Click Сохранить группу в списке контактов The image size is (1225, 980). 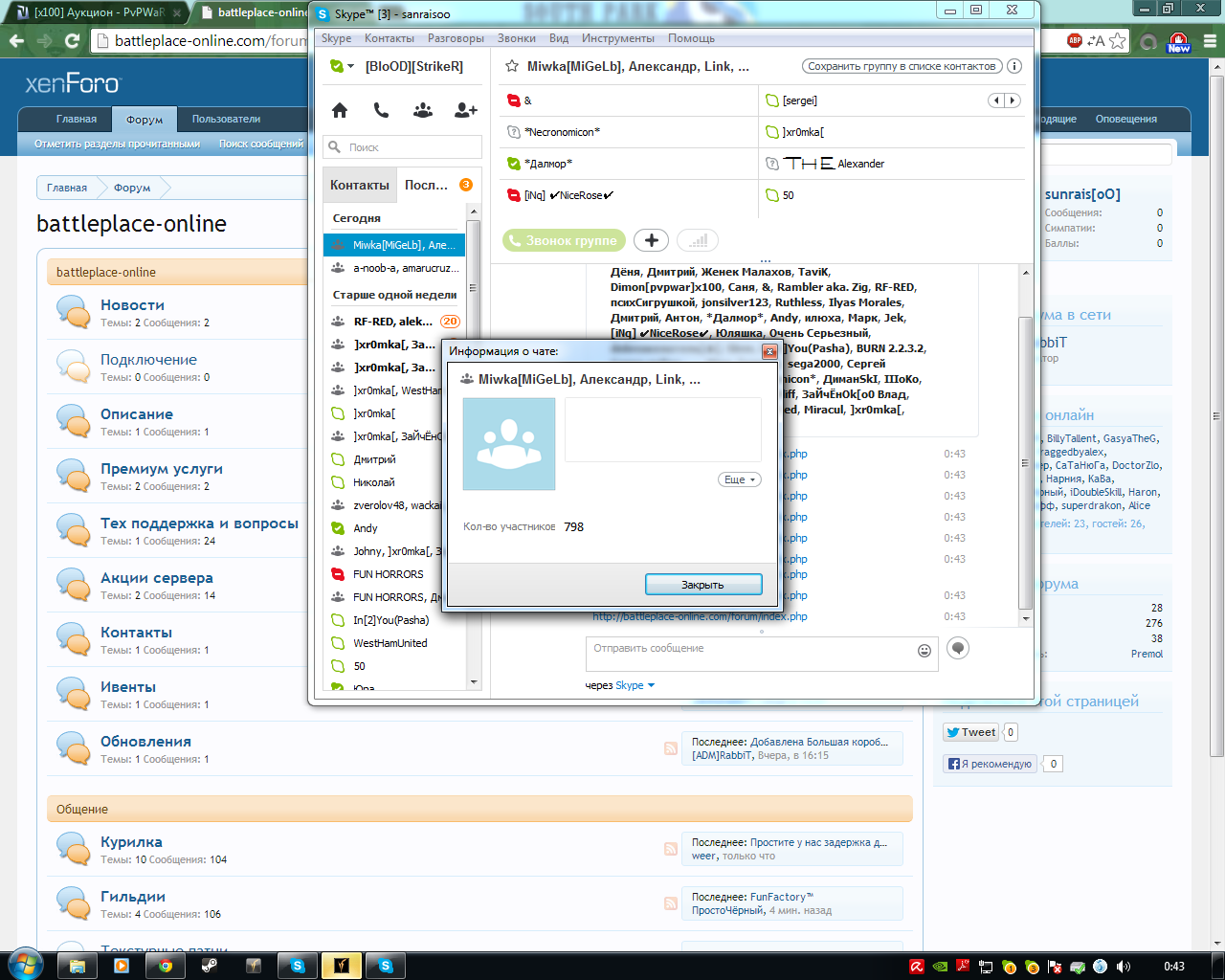(902, 66)
